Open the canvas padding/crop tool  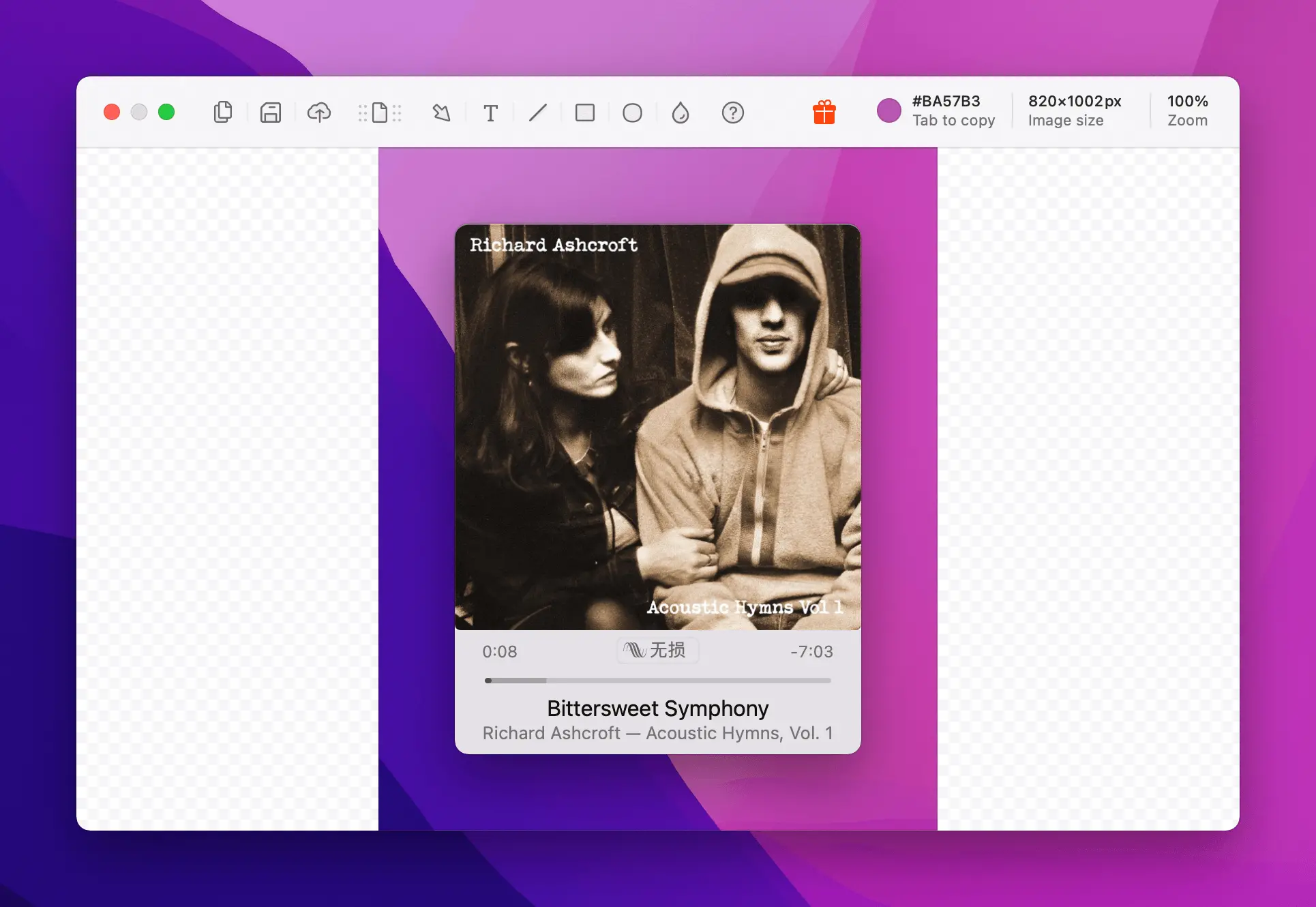click(380, 113)
